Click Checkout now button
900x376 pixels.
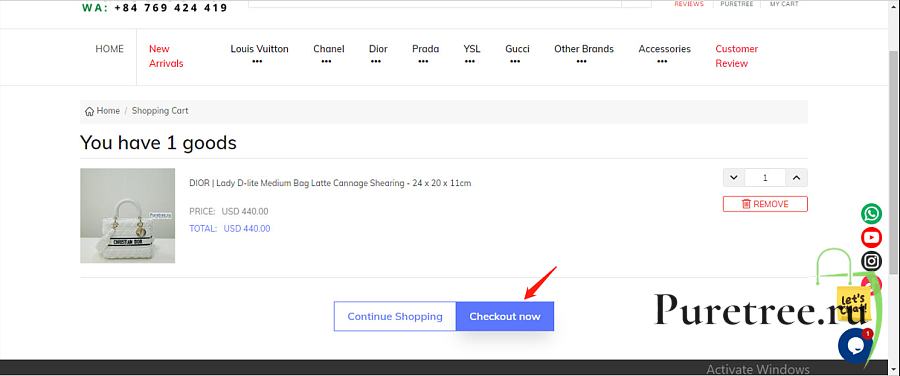505,316
